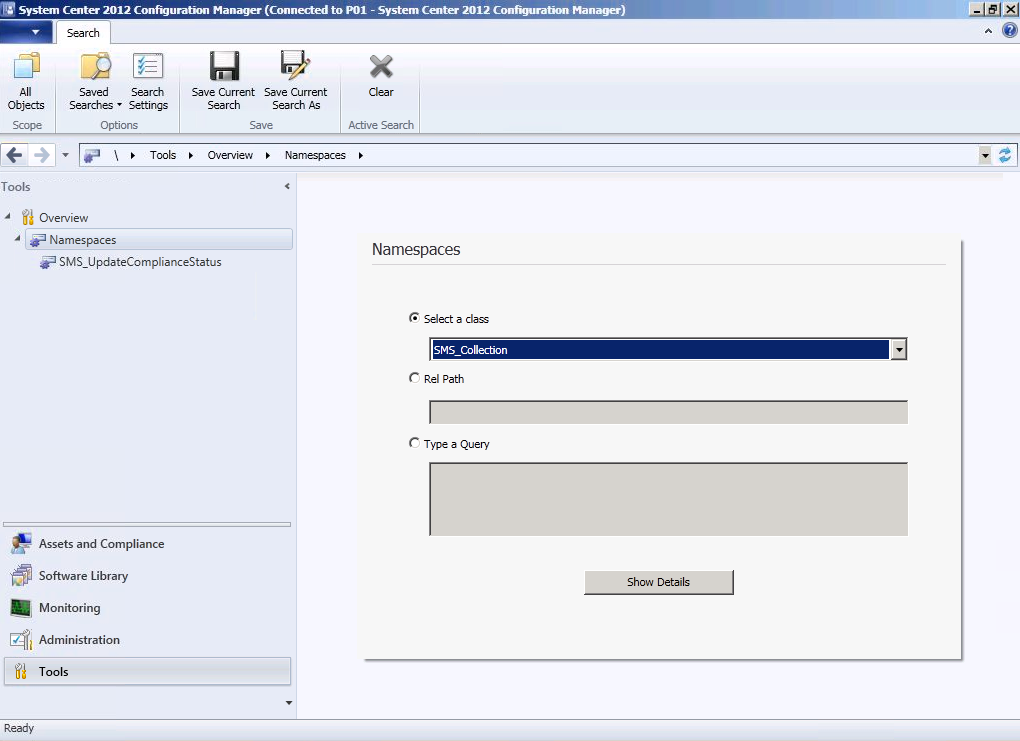Image resolution: width=1020 pixels, height=741 pixels.
Task: Collapse the Overview tree node
Action: point(8,216)
